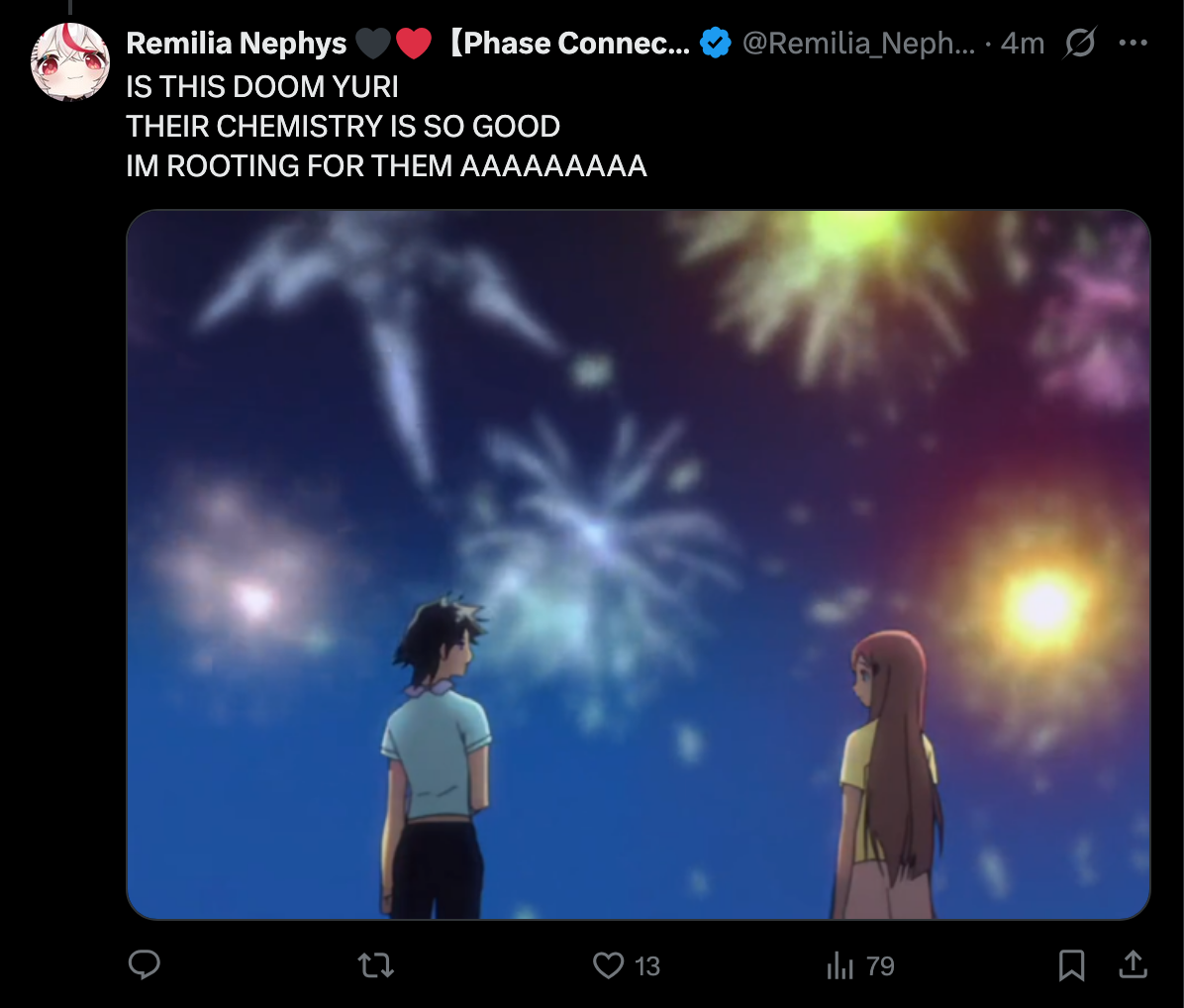This screenshot has height=1008, width=1184.
Task: Open view analytics bar chart icon
Action: 839,965
